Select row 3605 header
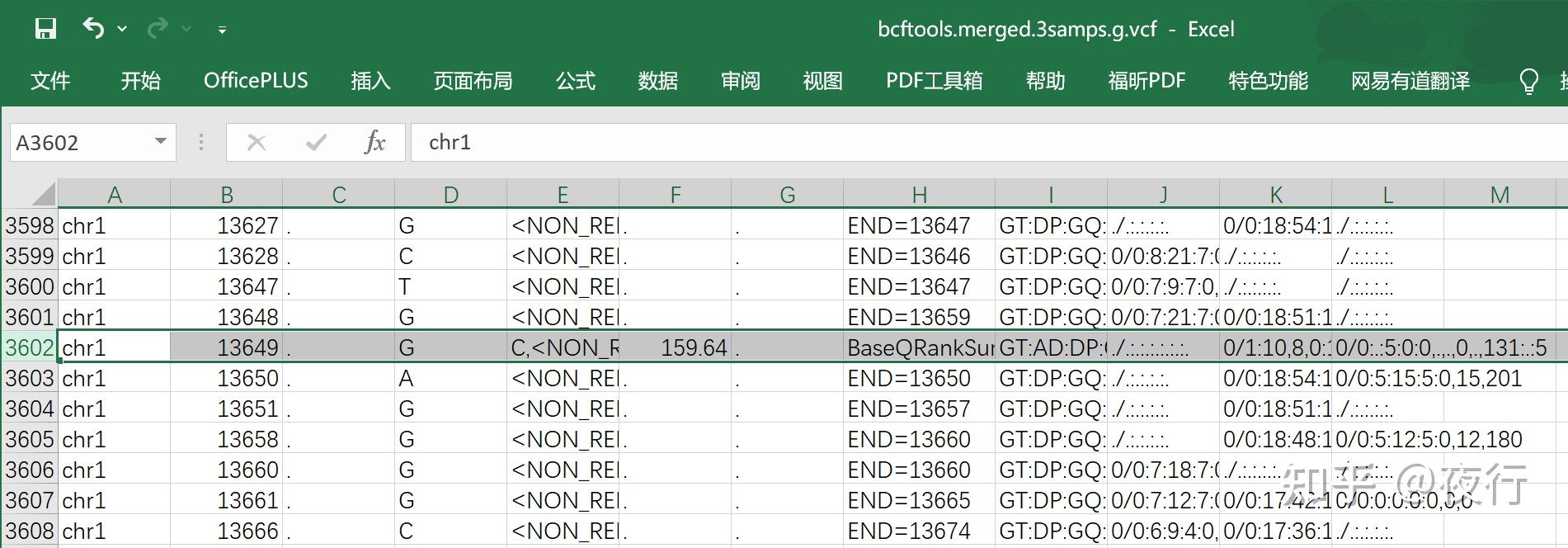This screenshot has height=548, width=1568. click(29, 439)
